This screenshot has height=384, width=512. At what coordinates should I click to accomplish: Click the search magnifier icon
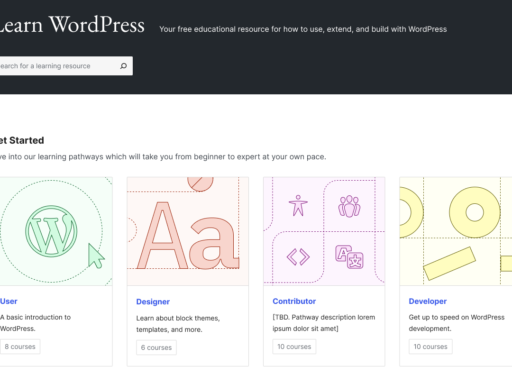pos(123,66)
